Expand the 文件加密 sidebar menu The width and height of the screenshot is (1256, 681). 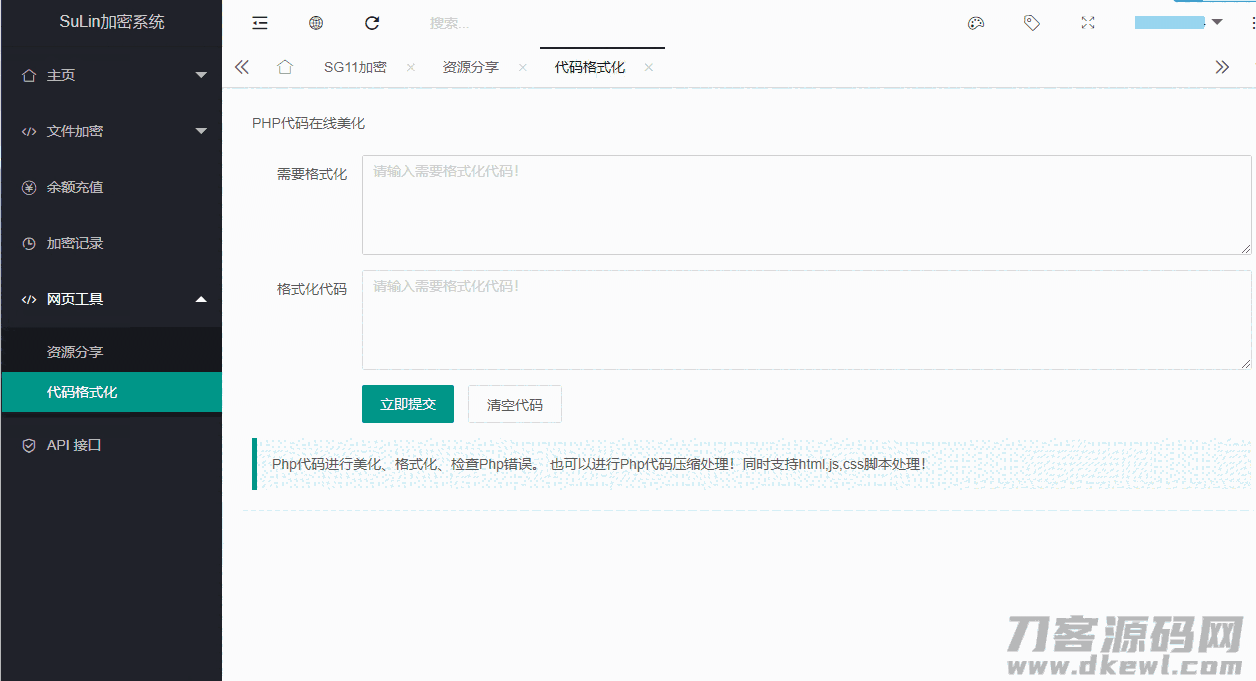tap(111, 131)
